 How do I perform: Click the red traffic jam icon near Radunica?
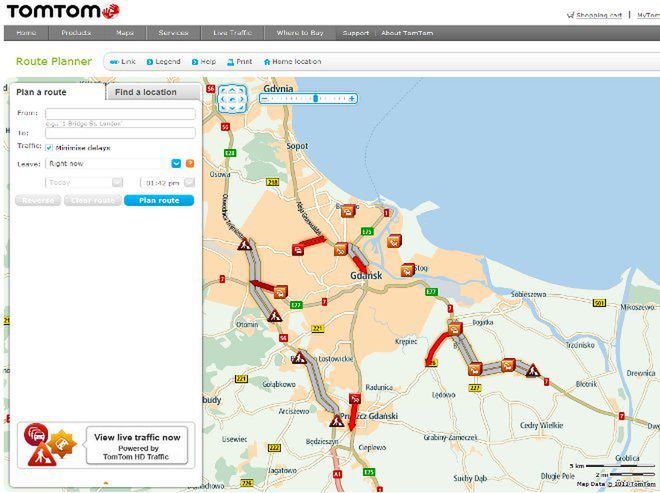tap(355, 398)
